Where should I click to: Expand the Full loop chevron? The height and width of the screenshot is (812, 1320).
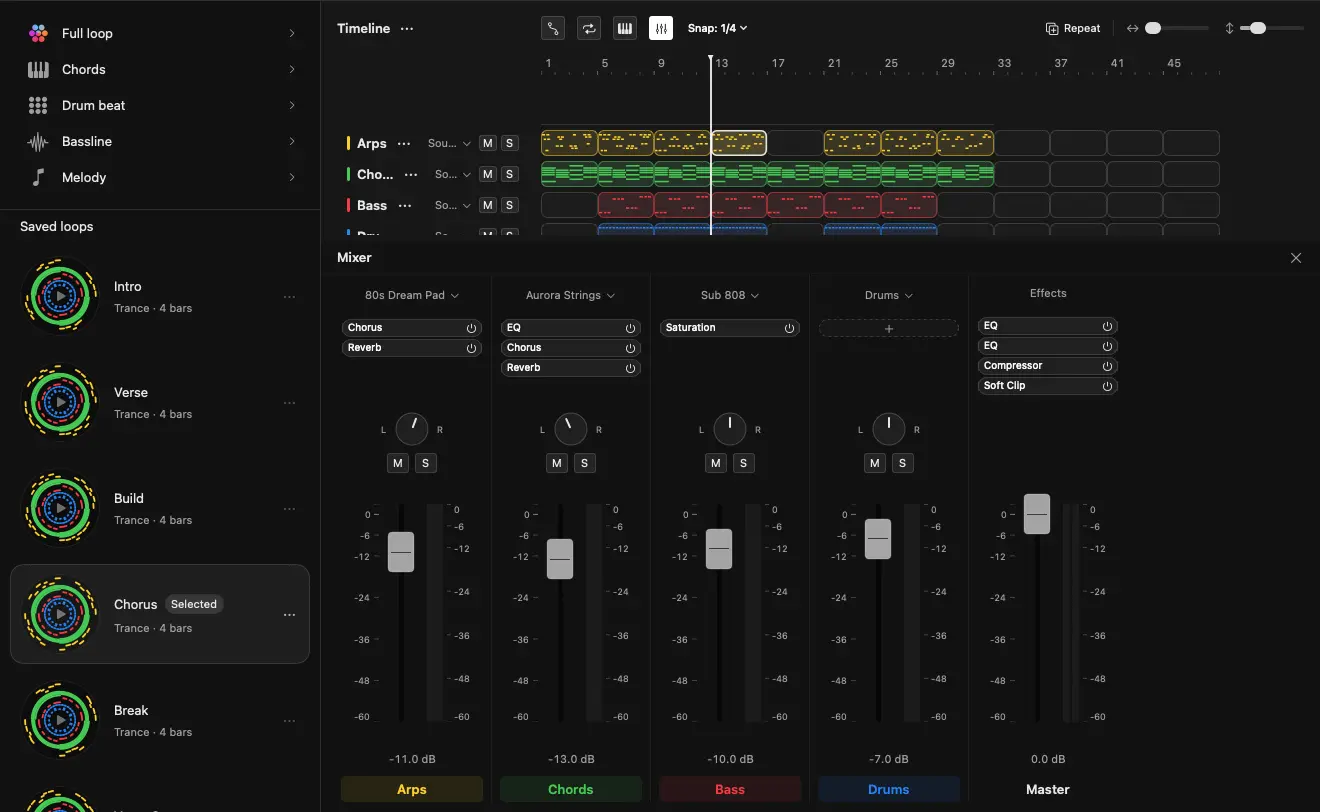(x=292, y=33)
